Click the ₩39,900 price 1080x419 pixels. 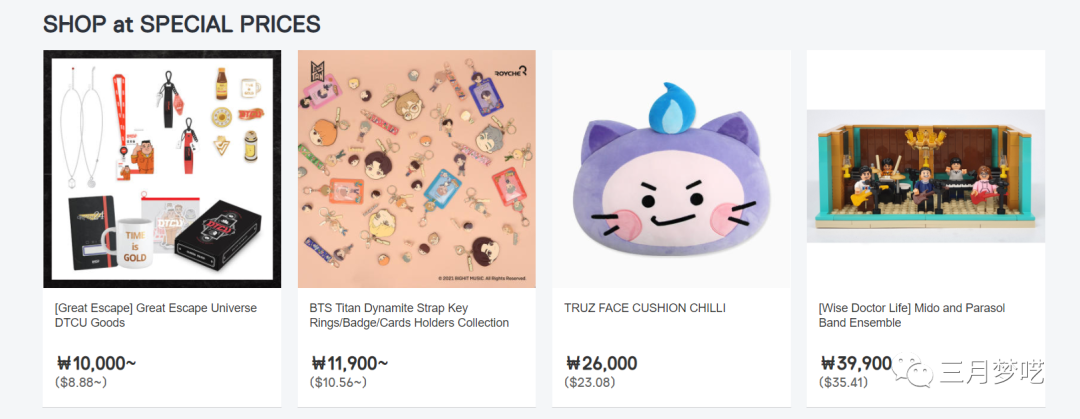click(856, 363)
